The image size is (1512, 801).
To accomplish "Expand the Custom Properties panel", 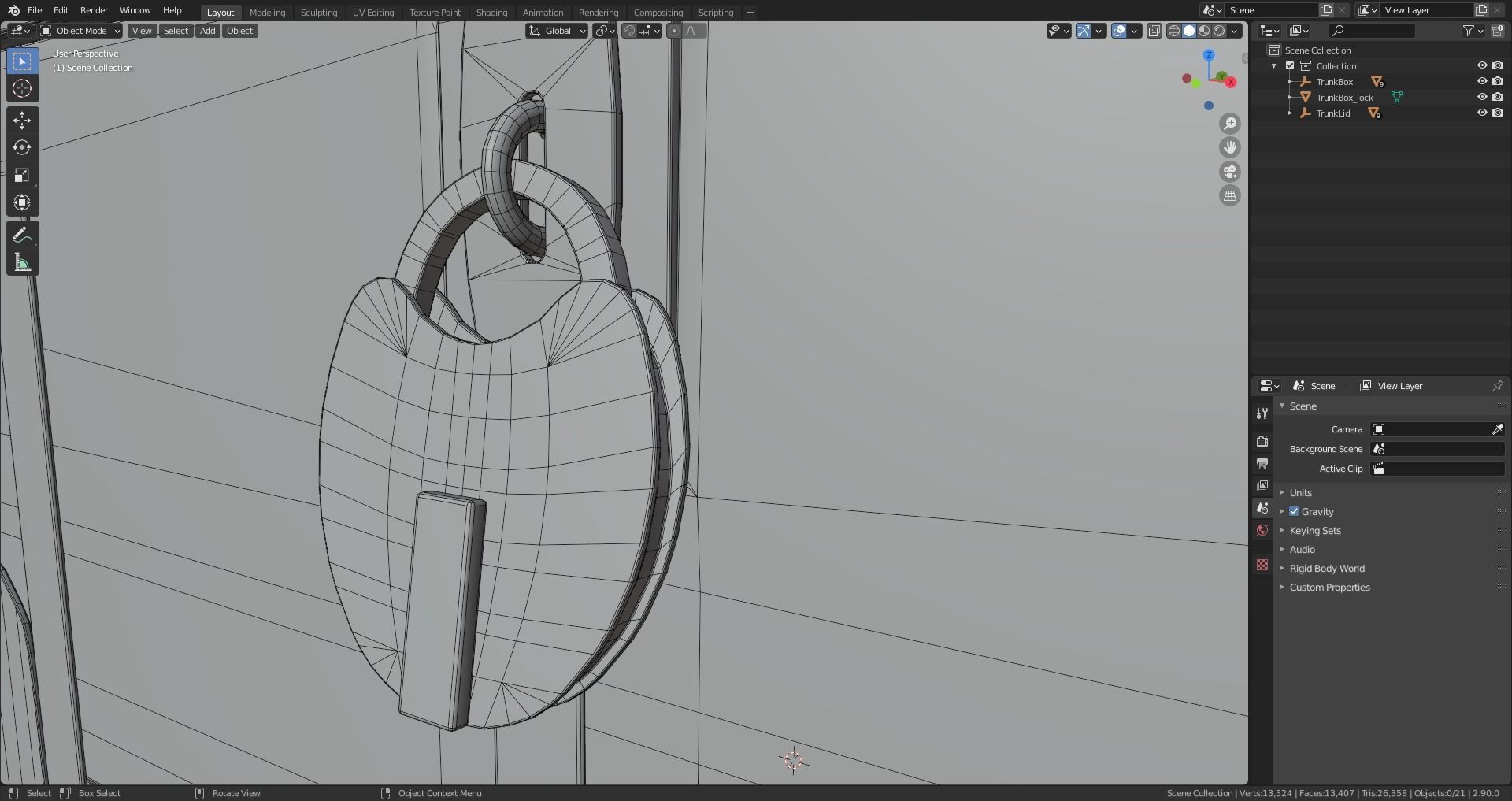I will click(x=1329, y=588).
